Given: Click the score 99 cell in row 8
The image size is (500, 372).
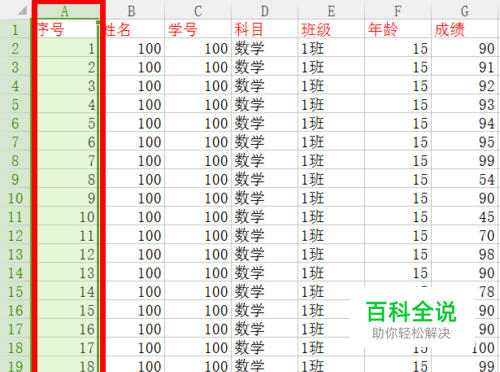Looking at the screenshot, I should (465, 161).
